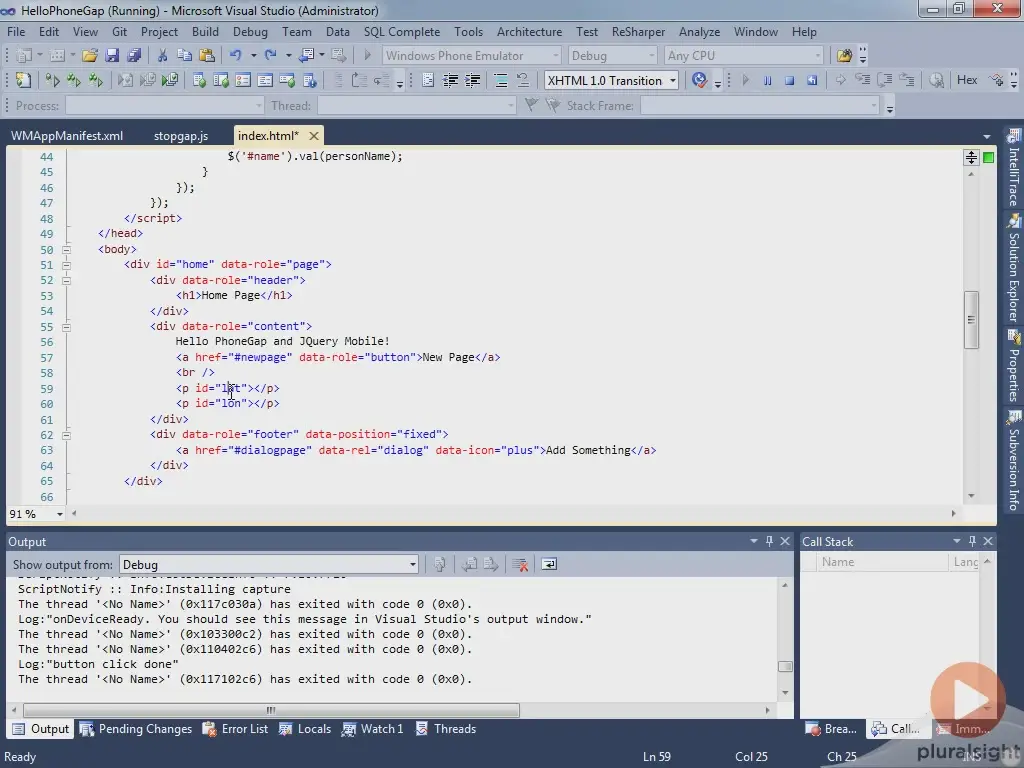
Task: Pause debugging with the Break All icon
Action: [x=767, y=80]
